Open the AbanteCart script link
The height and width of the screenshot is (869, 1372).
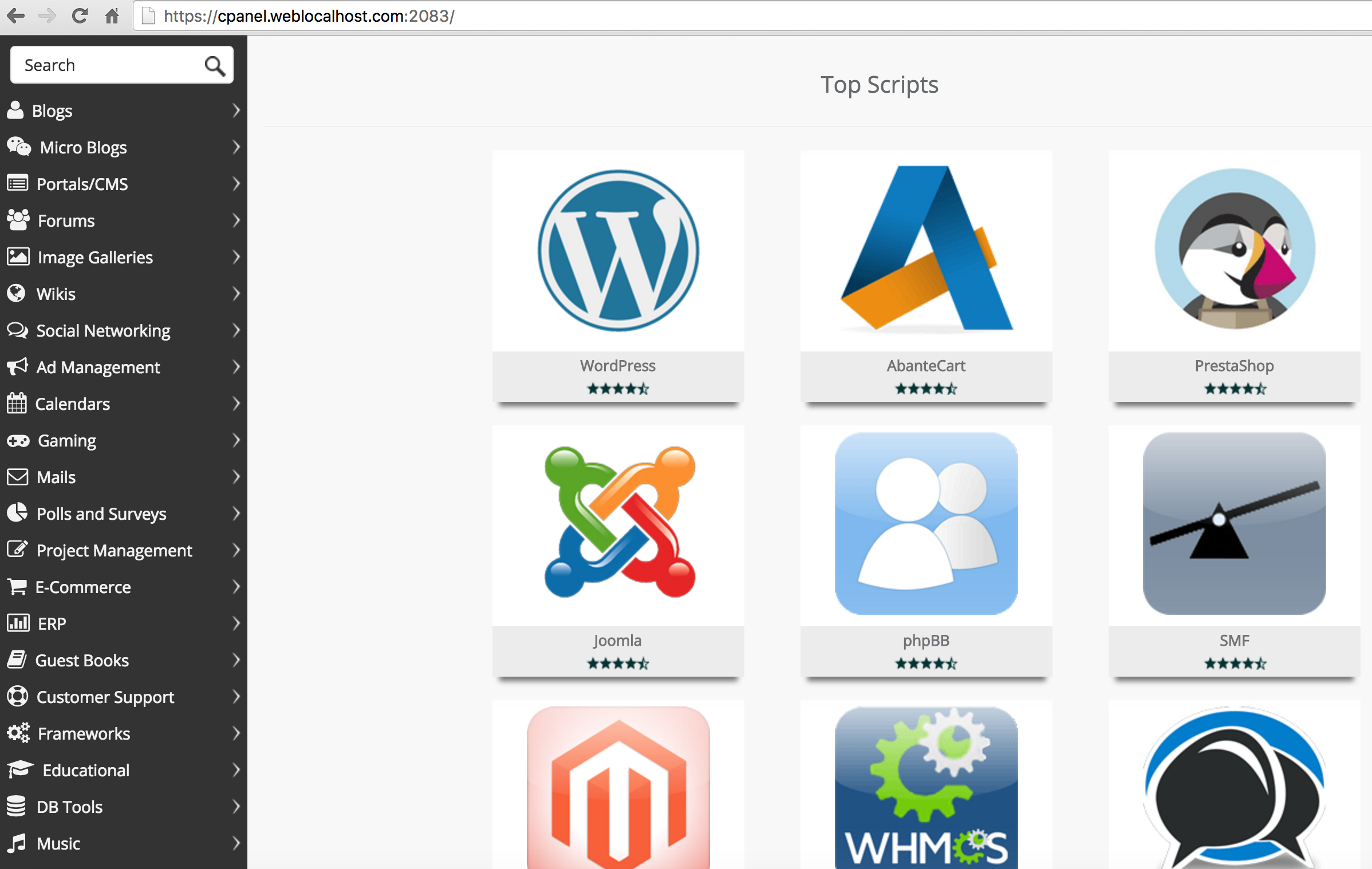coord(926,366)
